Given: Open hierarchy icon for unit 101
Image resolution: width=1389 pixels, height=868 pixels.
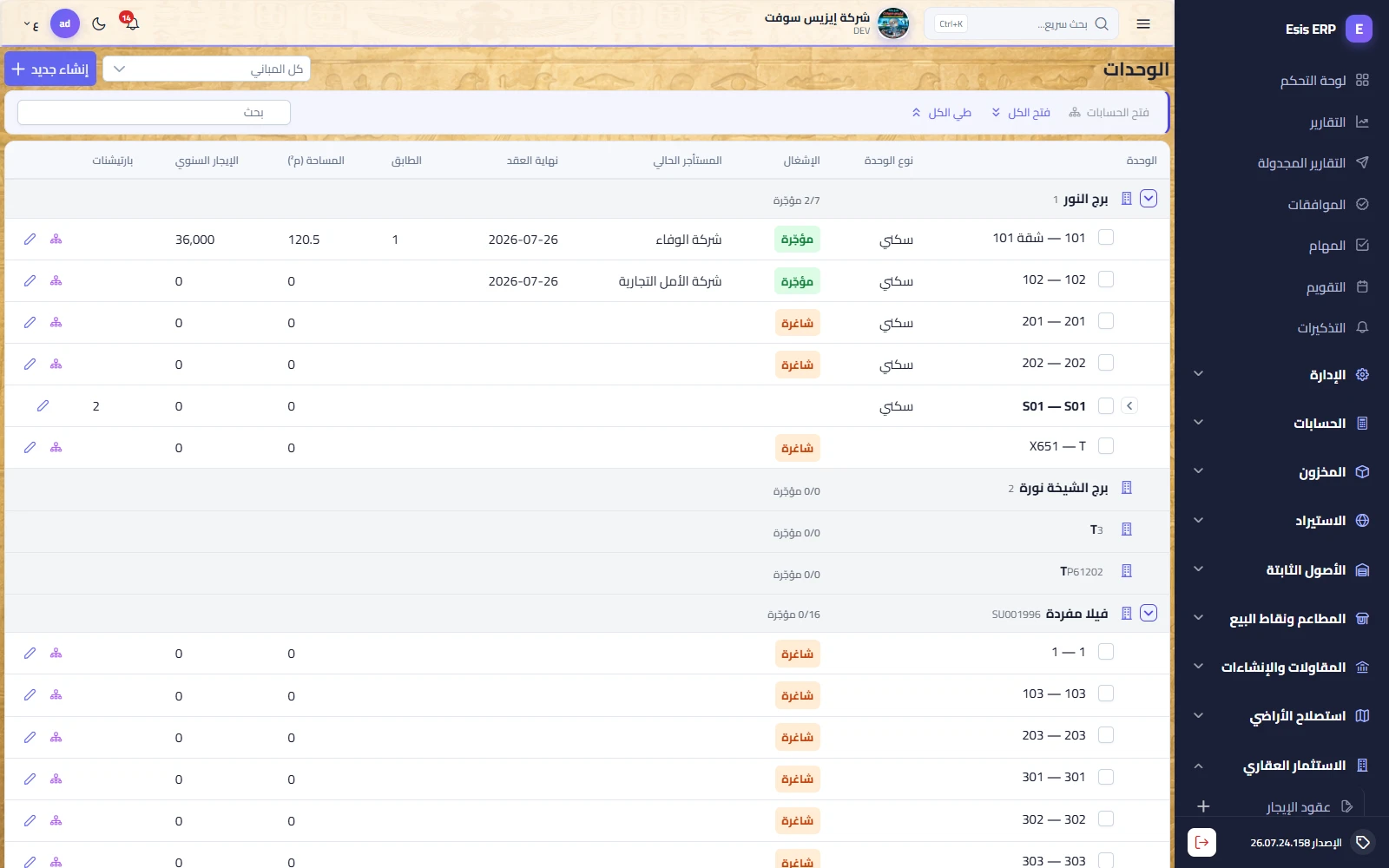Looking at the screenshot, I should click(x=56, y=239).
